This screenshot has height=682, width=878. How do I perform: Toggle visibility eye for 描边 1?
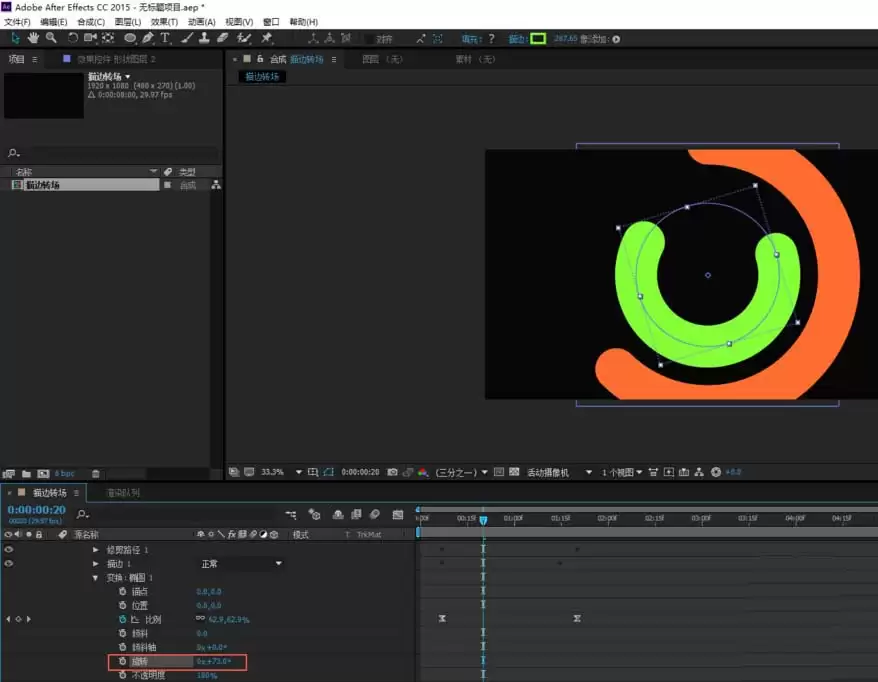point(8,564)
